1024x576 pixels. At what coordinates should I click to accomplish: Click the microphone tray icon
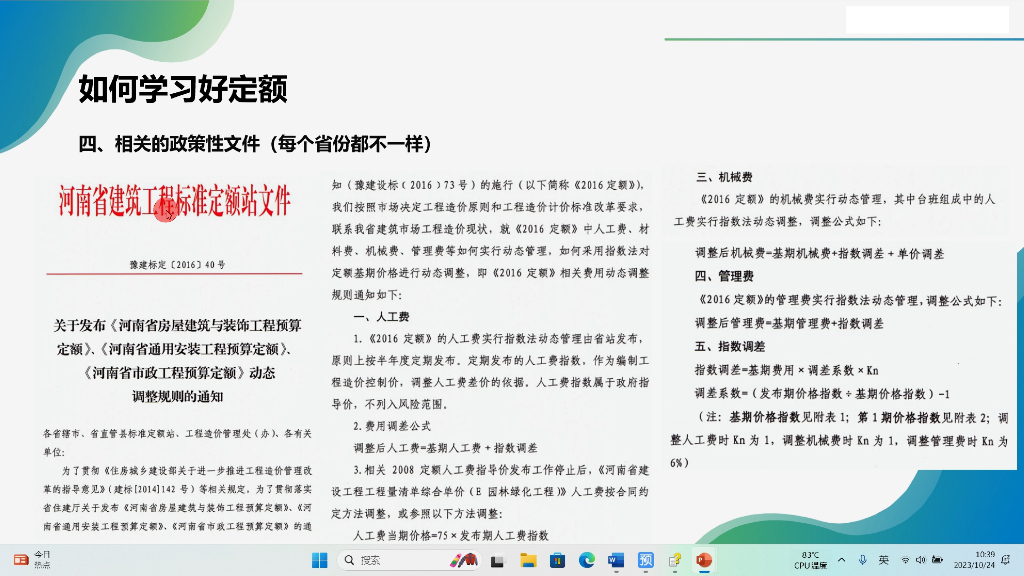click(863, 560)
